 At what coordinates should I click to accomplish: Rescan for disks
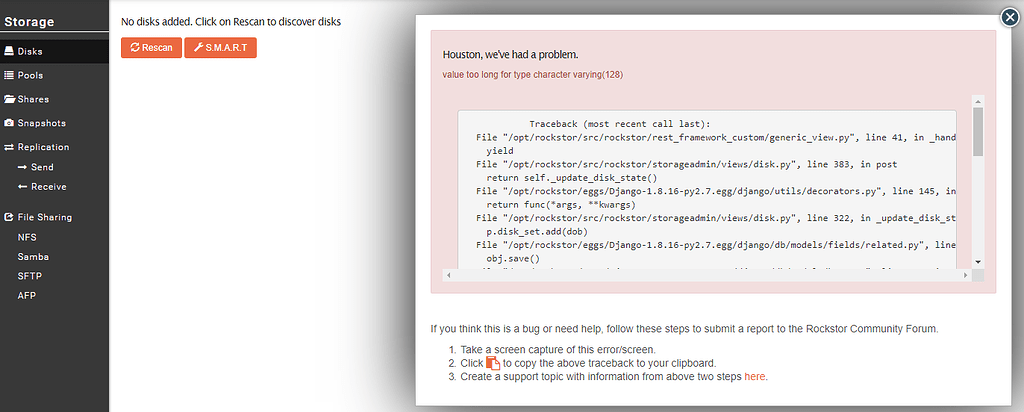pos(151,48)
